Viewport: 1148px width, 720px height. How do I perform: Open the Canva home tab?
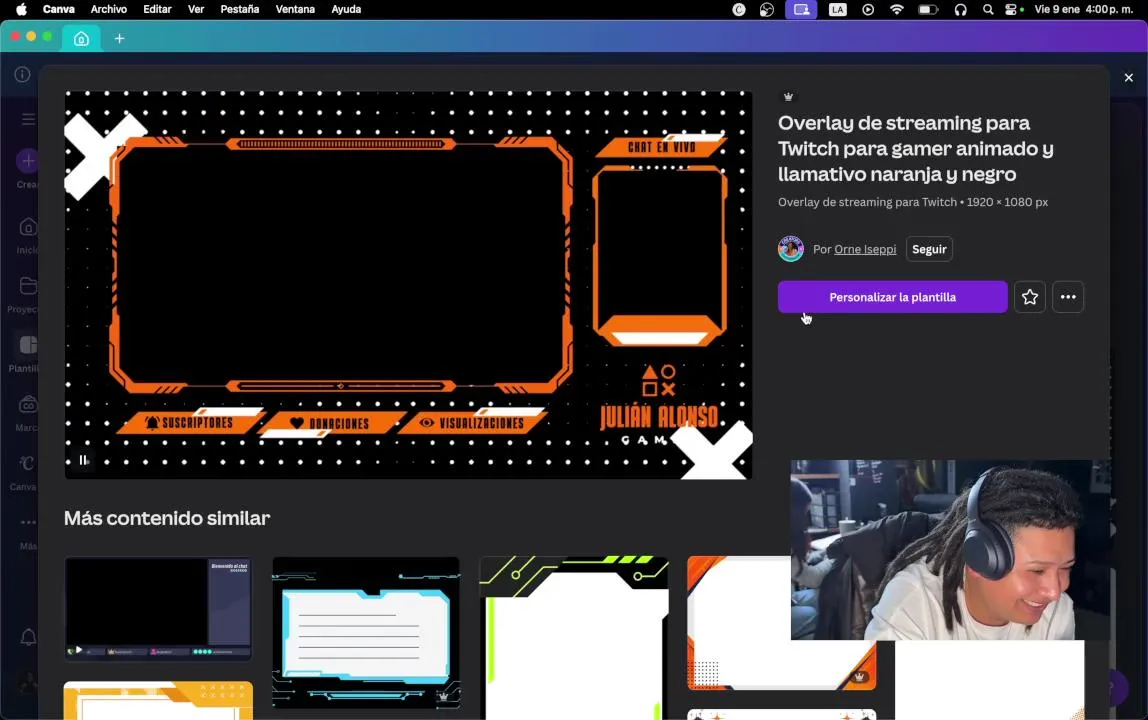[x=81, y=39]
